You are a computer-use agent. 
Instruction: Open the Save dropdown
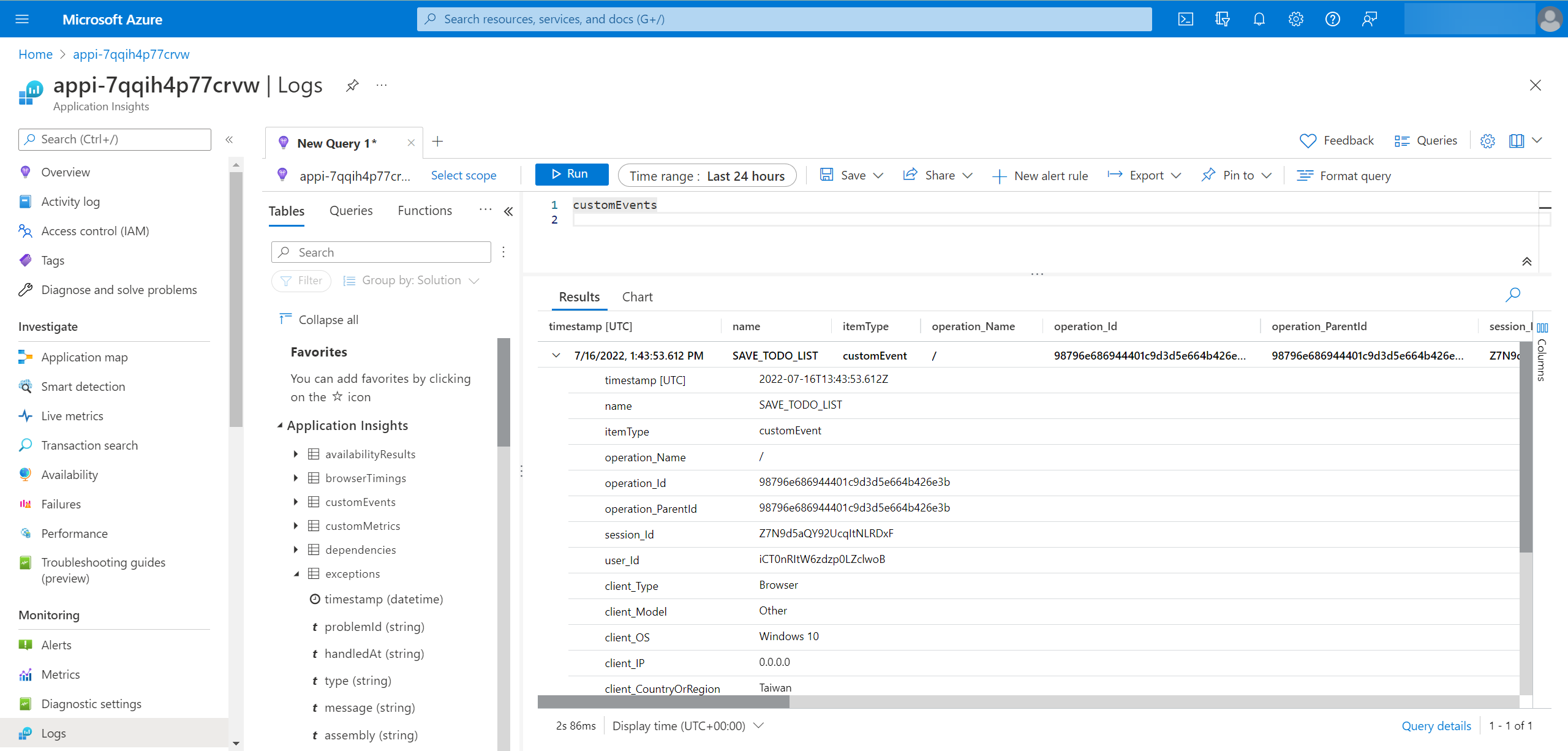[x=852, y=175]
